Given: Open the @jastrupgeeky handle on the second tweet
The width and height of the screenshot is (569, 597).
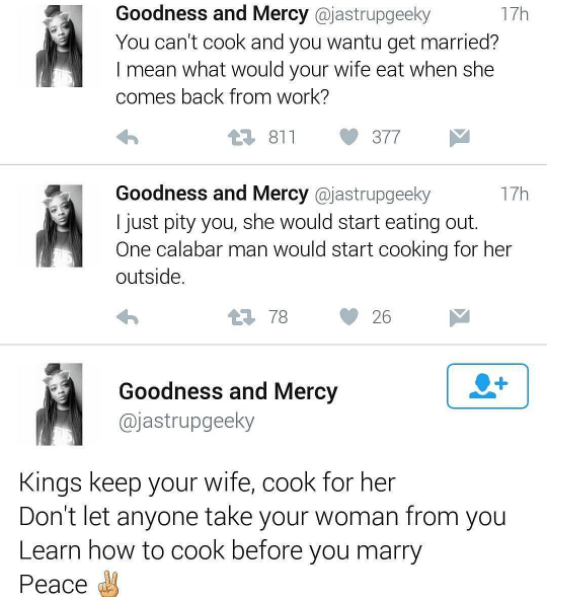Looking at the screenshot, I should [x=372, y=195].
